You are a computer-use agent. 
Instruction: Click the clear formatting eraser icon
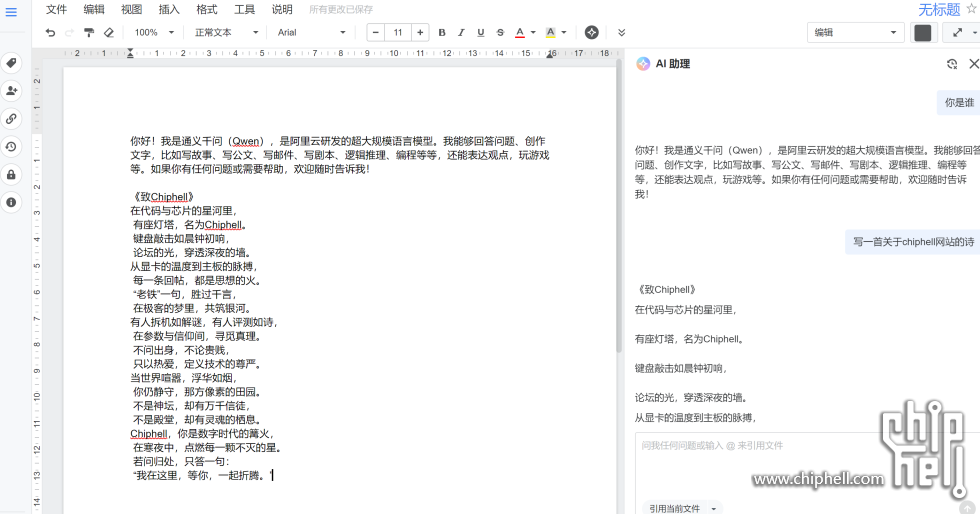pyautogui.click(x=109, y=33)
